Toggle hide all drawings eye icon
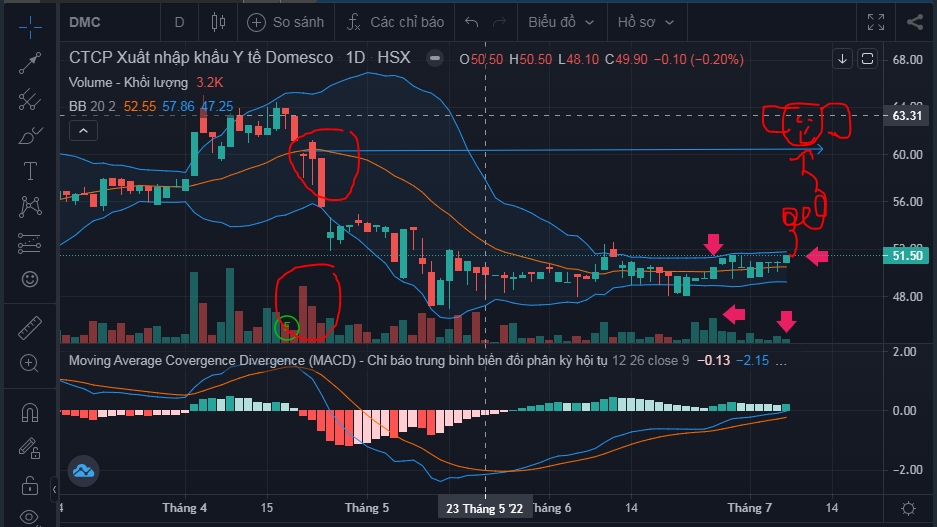This screenshot has width=937, height=527. (30, 518)
